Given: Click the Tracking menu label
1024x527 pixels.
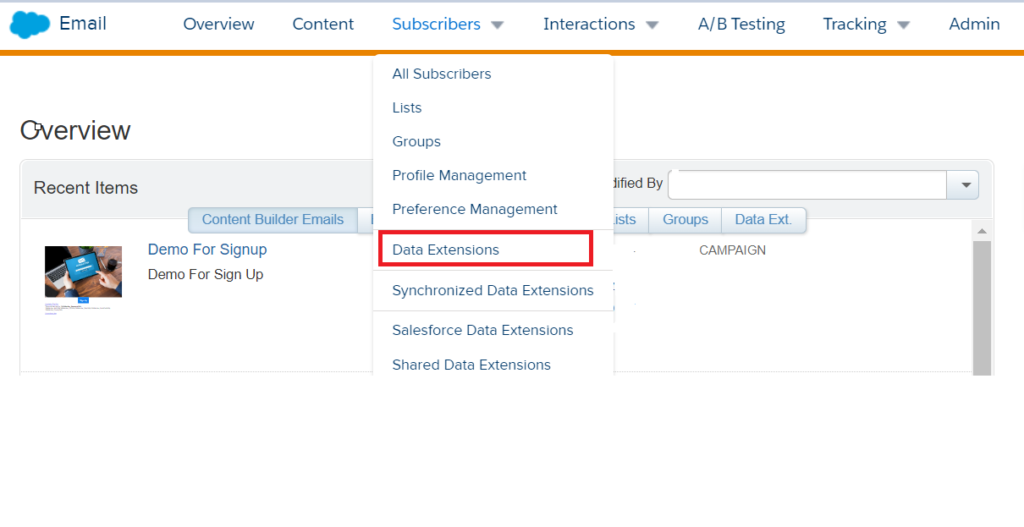Looking at the screenshot, I should click(x=854, y=24).
